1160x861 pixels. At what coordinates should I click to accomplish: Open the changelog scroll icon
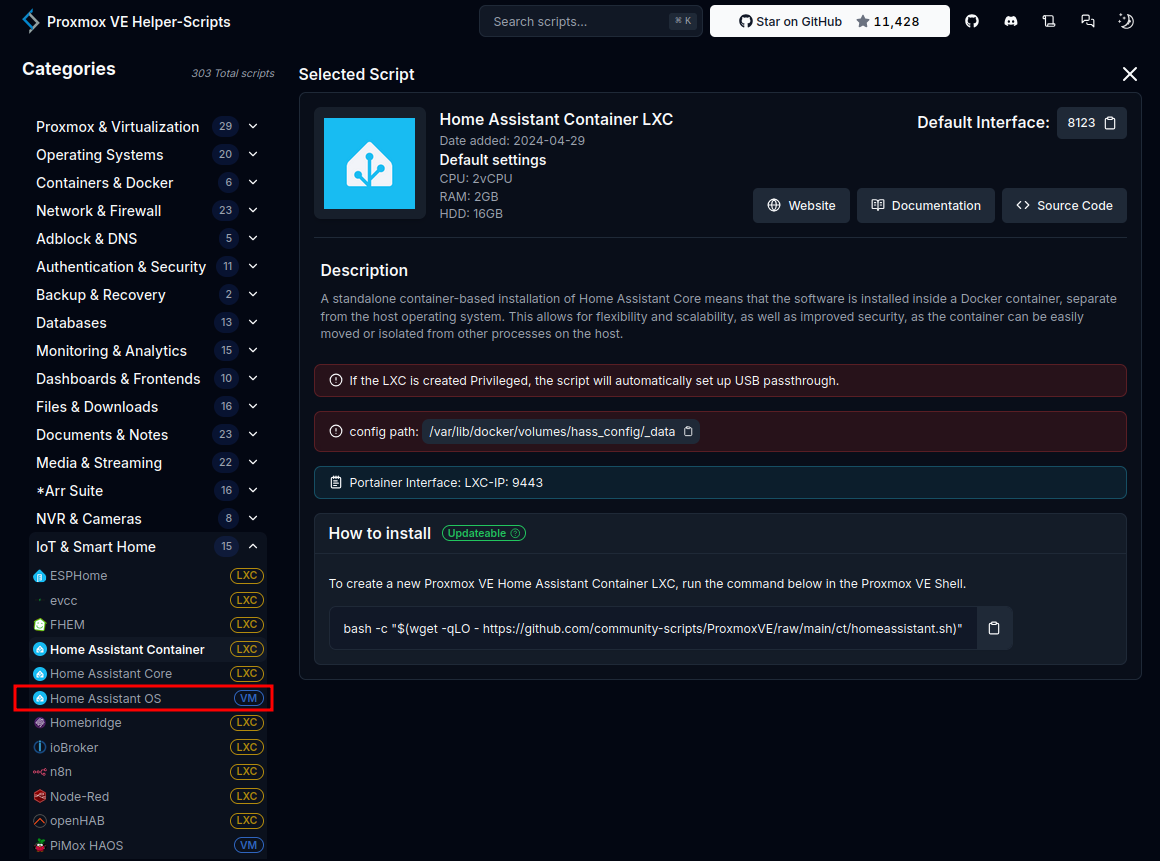tap(1049, 21)
